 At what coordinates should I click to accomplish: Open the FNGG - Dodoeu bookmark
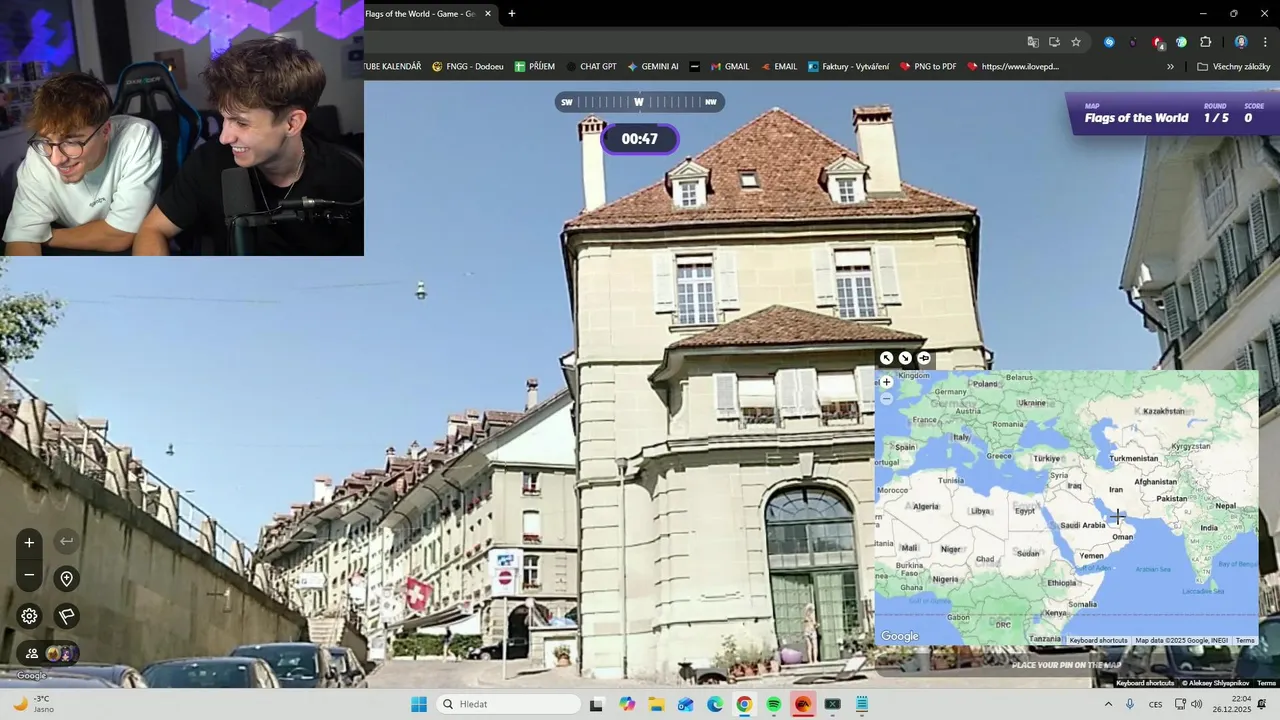pyautogui.click(x=468, y=67)
